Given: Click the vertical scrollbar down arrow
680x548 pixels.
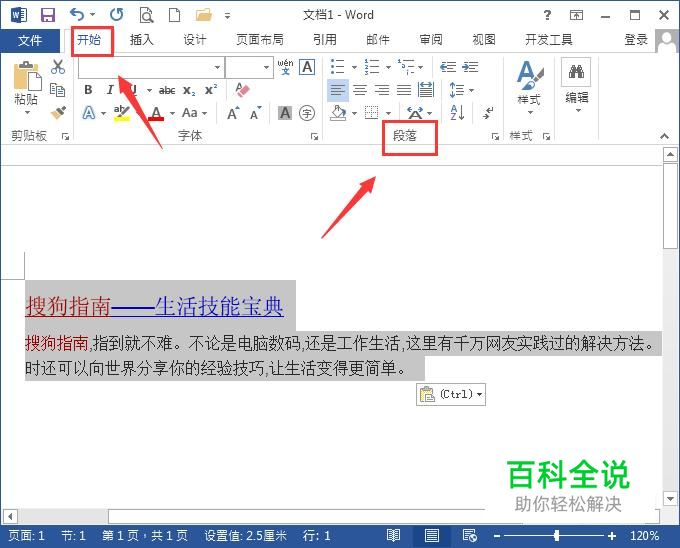Looking at the screenshot, I should (670, 499).
